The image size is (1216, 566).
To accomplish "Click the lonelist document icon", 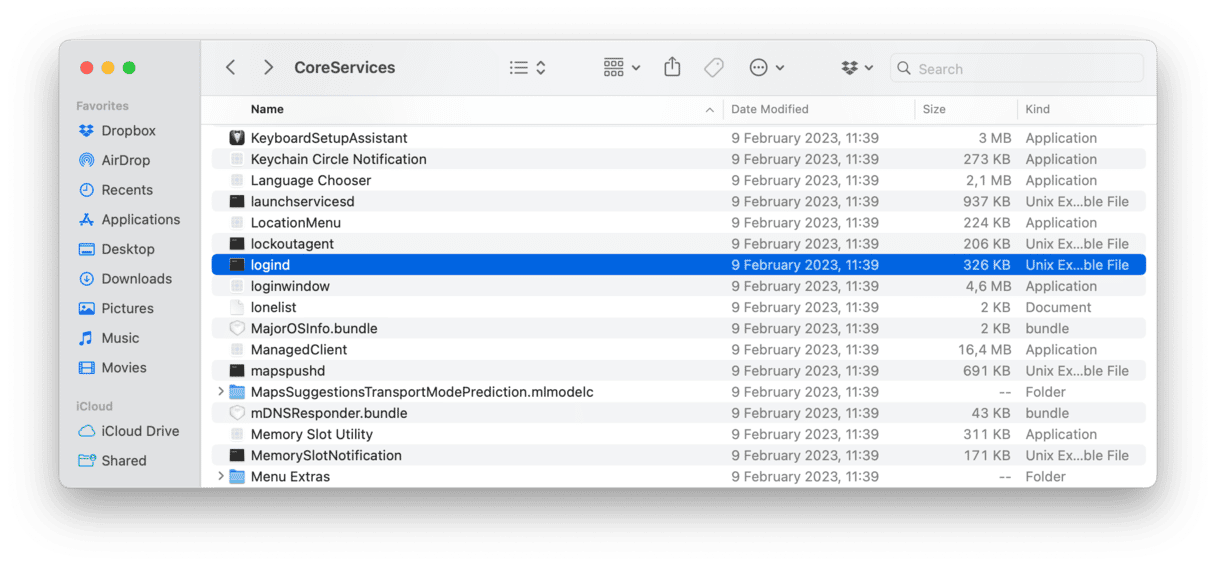I will pos(237,307).
